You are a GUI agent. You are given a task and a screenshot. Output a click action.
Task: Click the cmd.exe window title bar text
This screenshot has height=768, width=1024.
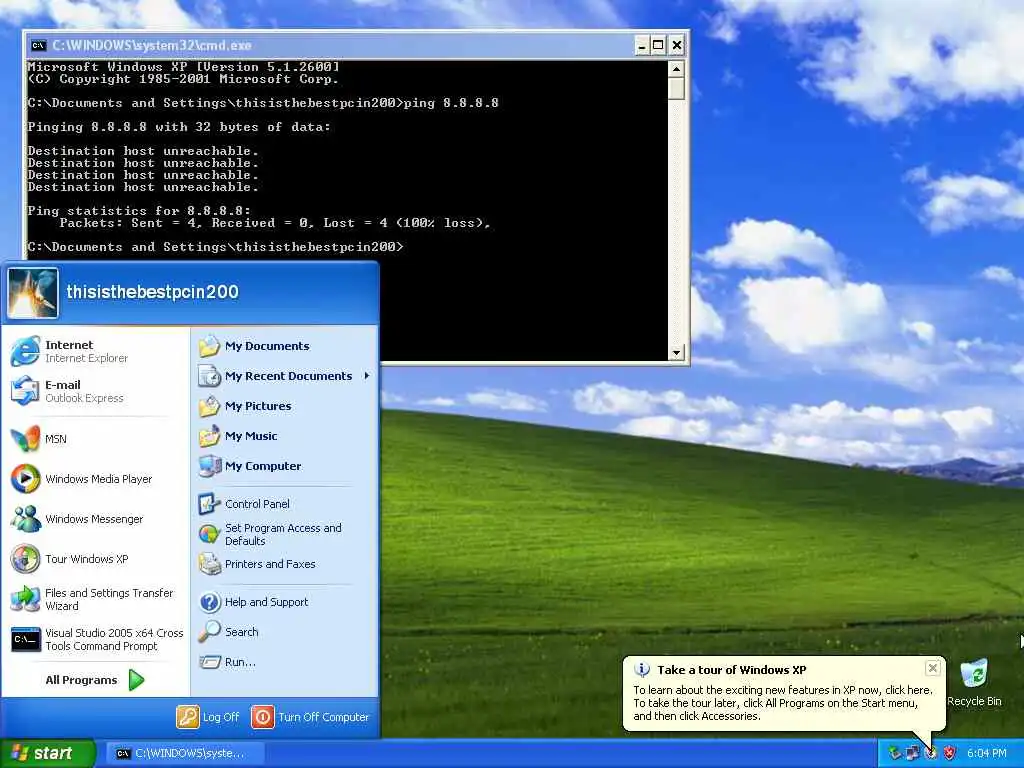pos(152,45)
